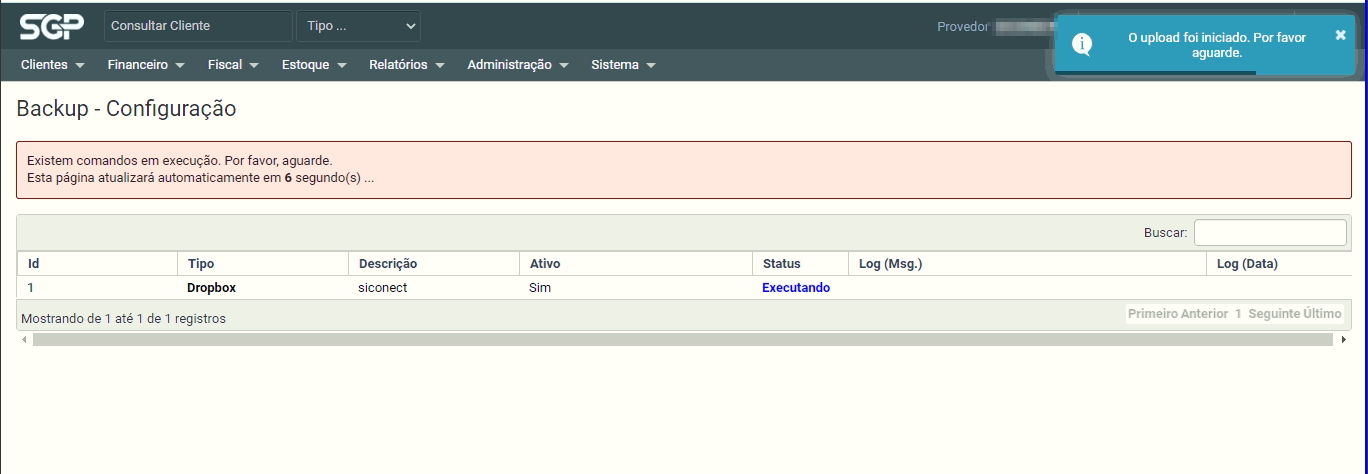
Task: Click the info icon in notification
Action: click(x=1081, y=44)
